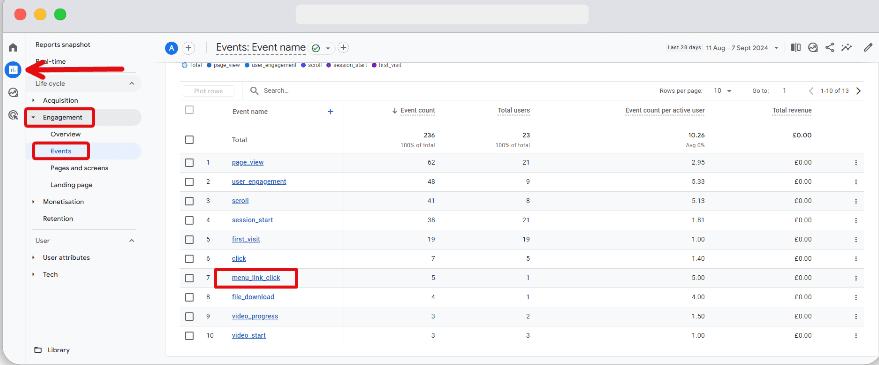The width and height of the screenshot is (879, 365).
Task: Open the Home icon in left rail
Action: [x=13, y=48]
